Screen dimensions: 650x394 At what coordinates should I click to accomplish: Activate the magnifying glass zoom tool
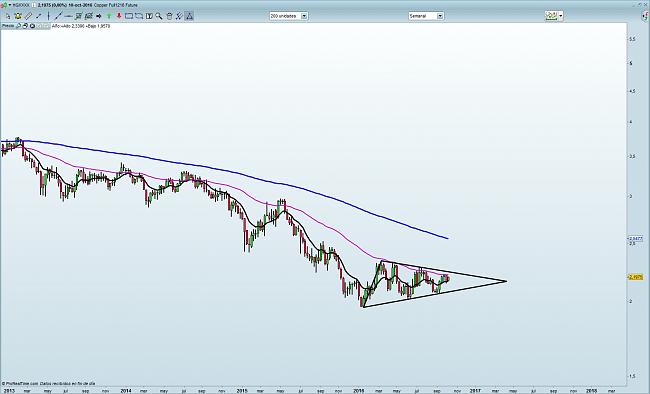[159, 16]
